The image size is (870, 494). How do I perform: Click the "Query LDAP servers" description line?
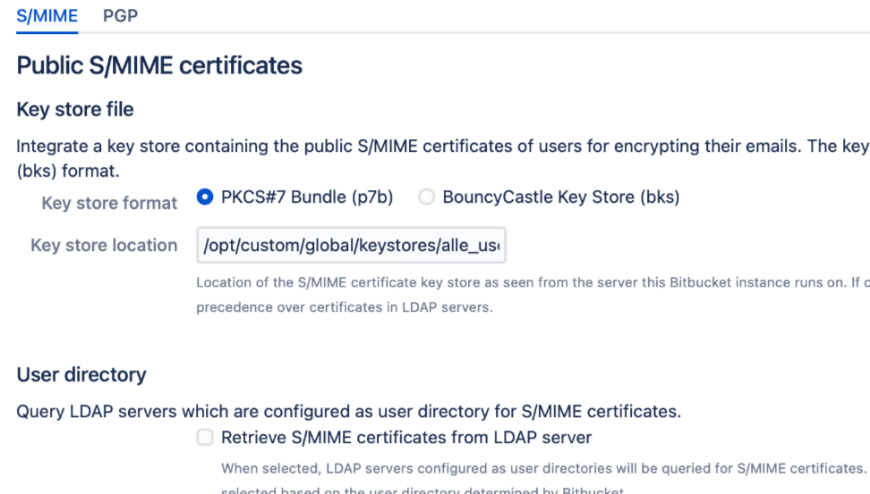pos(349,410)
